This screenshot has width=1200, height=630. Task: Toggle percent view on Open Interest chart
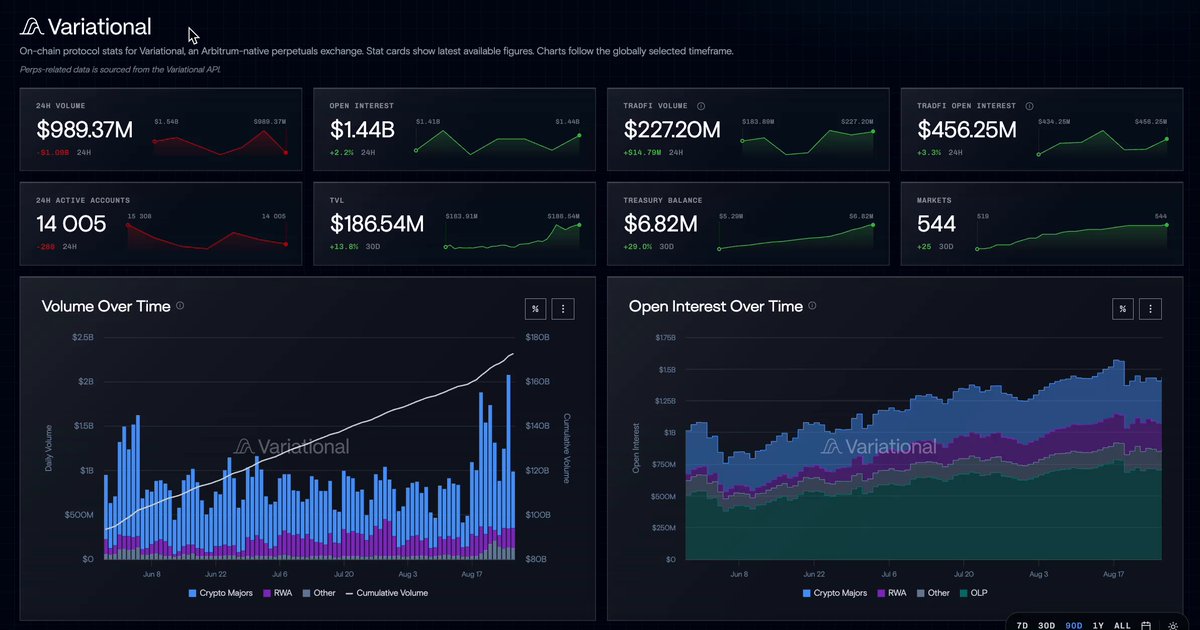[1123, 309]
